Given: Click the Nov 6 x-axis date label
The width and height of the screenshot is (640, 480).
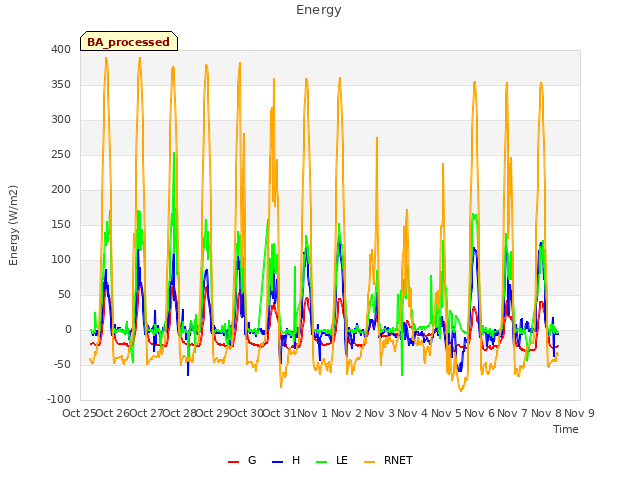Looking at the screenshot, I should (480, 413).
